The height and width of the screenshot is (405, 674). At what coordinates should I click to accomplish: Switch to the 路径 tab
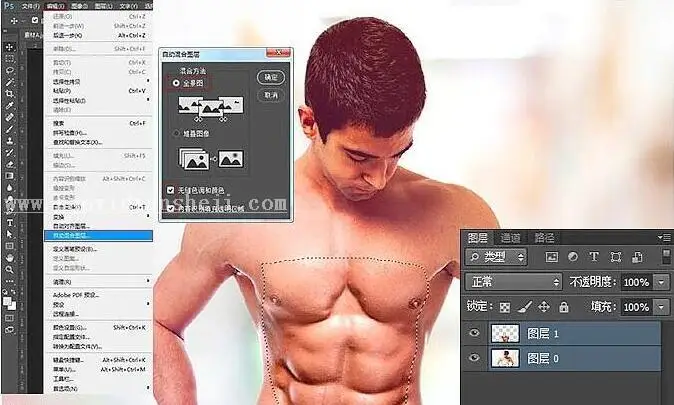[544, 237]
